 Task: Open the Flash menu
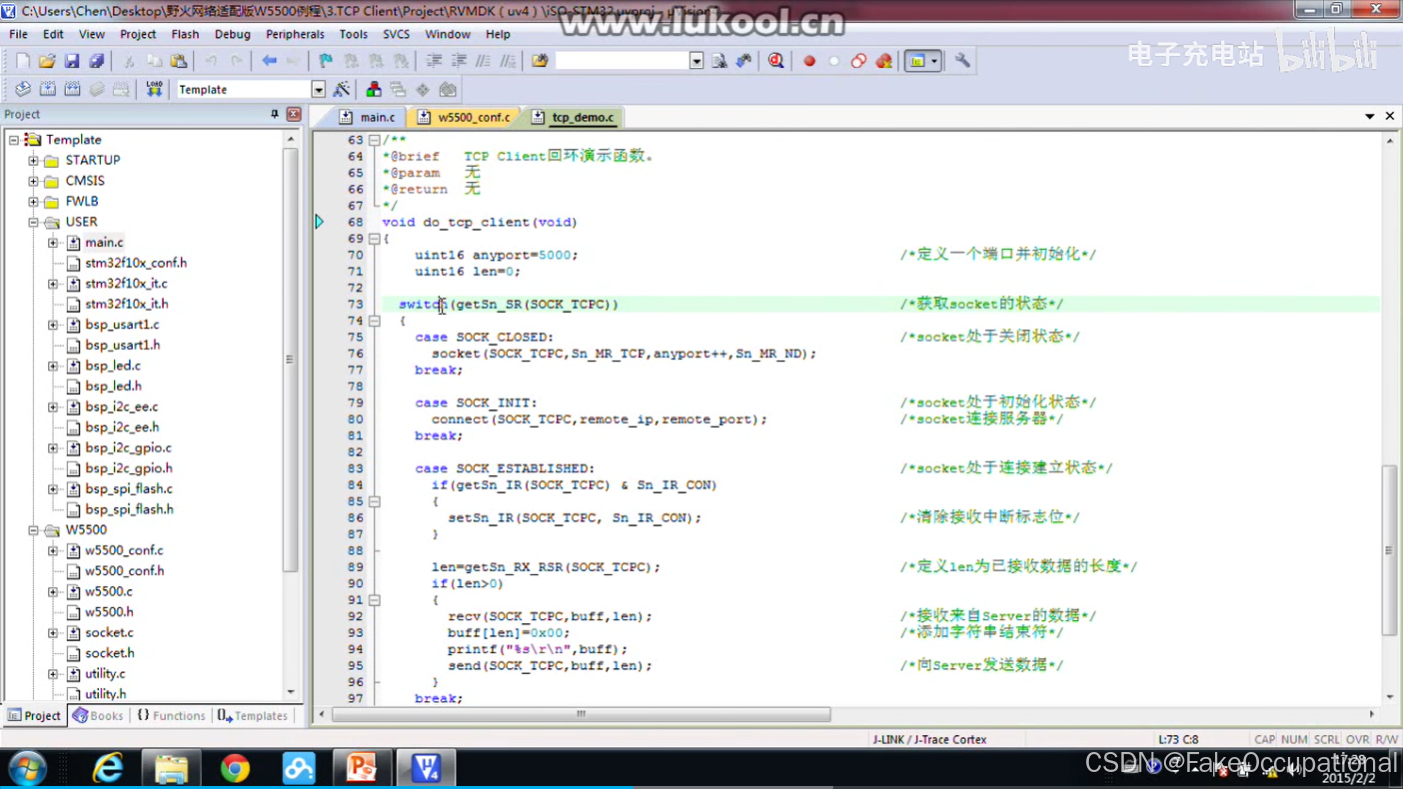tap(185, 34)
